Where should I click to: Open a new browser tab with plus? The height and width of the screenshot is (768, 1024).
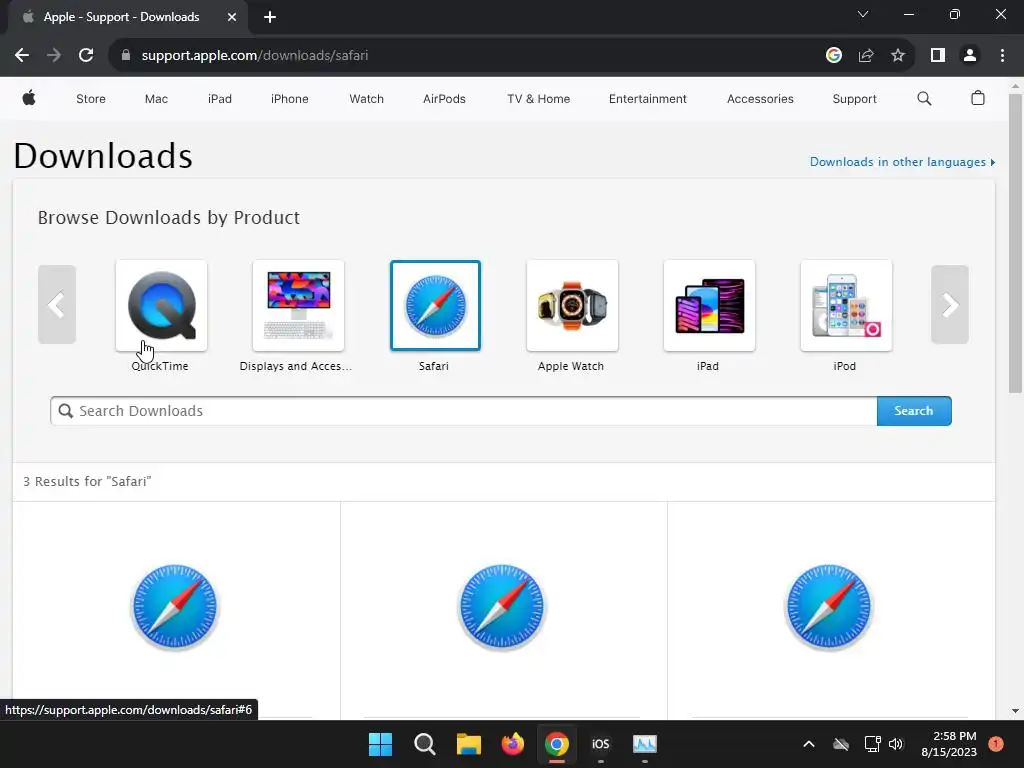pos(270,17)
